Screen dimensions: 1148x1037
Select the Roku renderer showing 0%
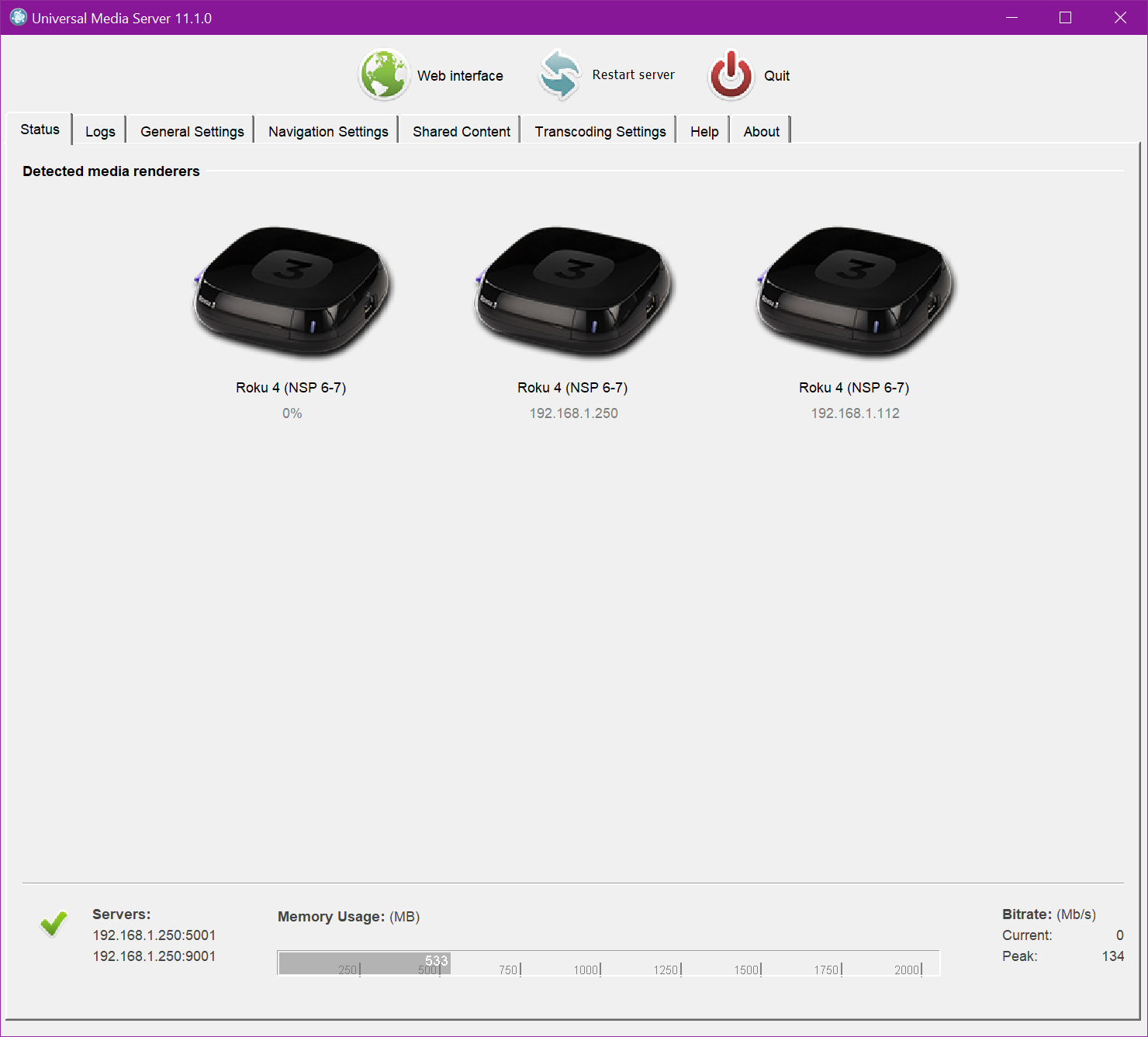[292, 292]
